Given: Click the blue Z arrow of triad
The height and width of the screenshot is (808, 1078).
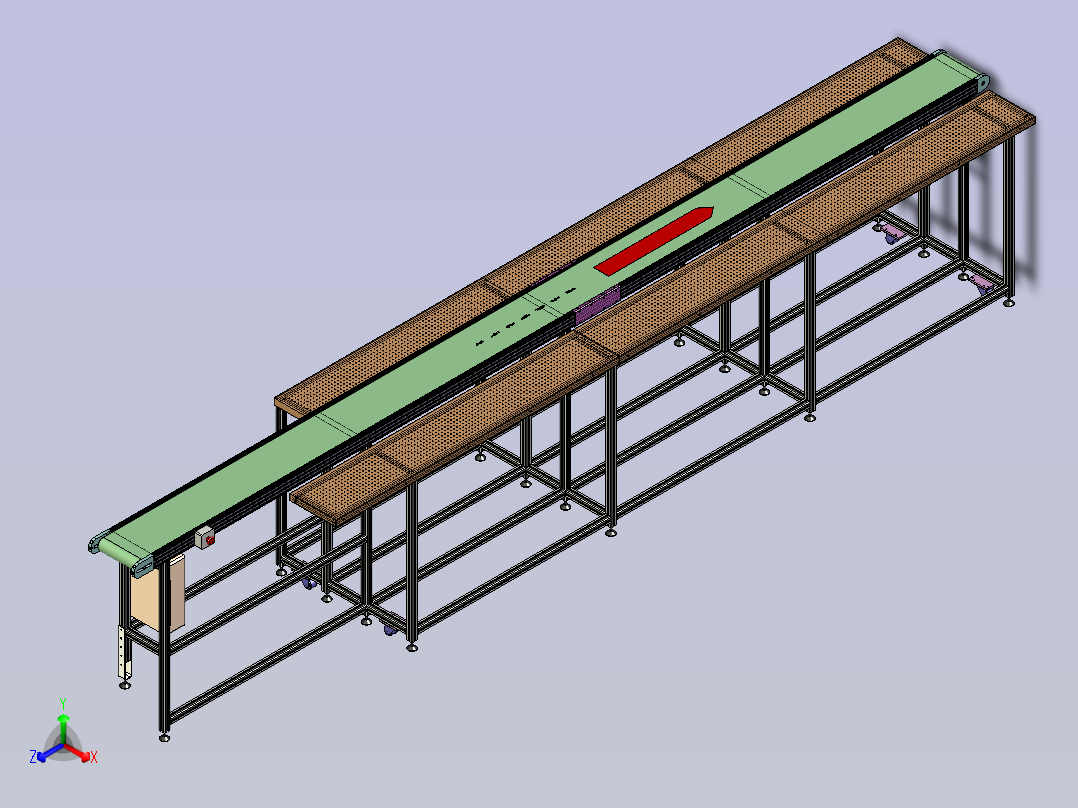Looking at the screenshot, I should click(50, 752).
